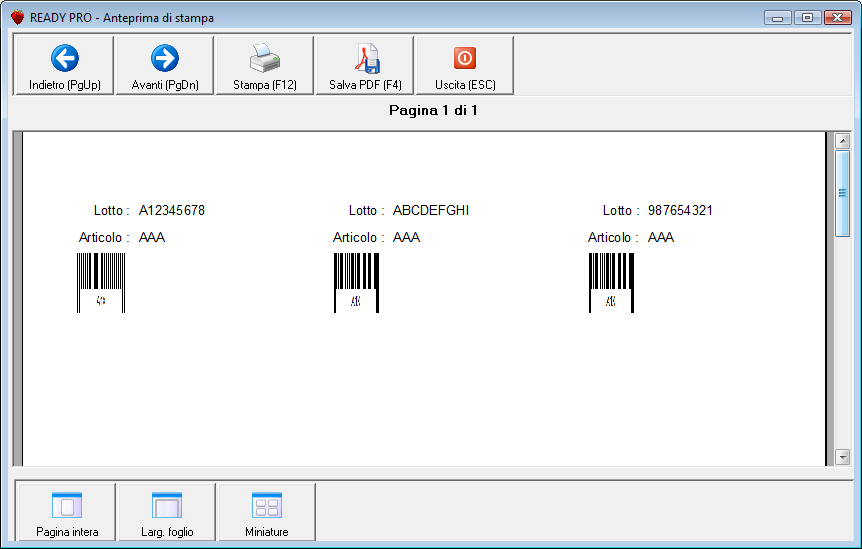
Task: Minimize the Anteprima di stampa window
Action: tap(777, 18)
